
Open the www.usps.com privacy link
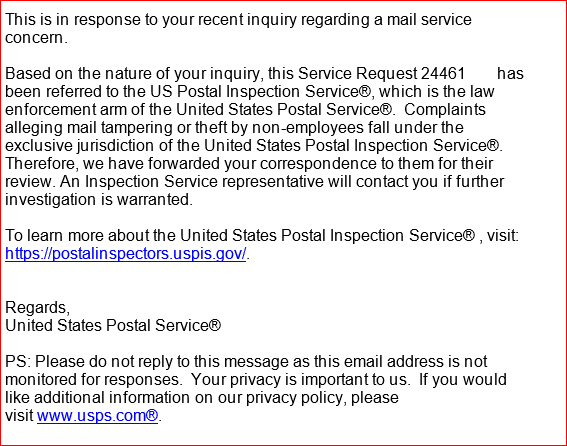click(97, 416)
